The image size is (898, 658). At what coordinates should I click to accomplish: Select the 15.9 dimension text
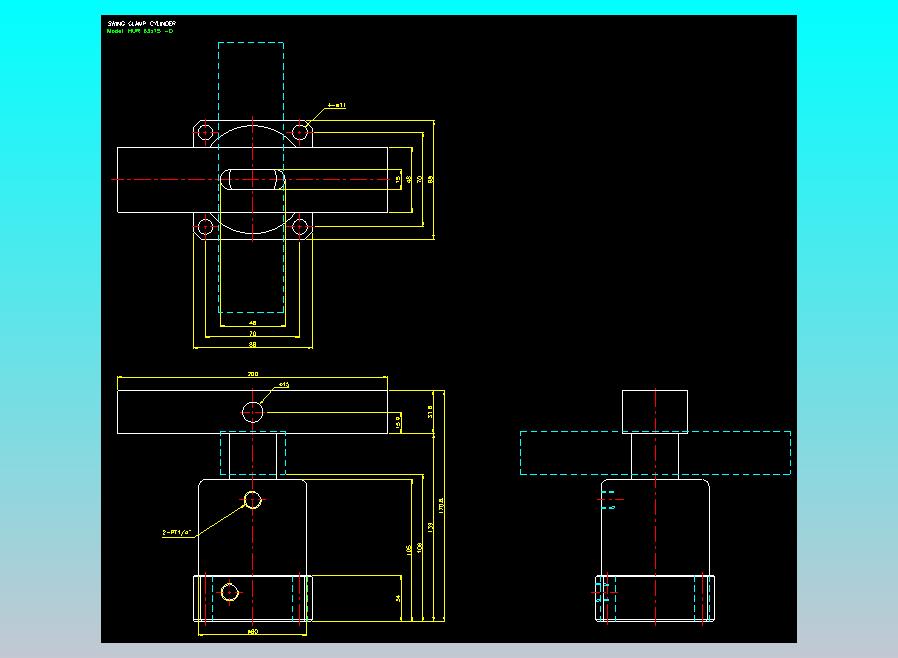tap(398, 423)
